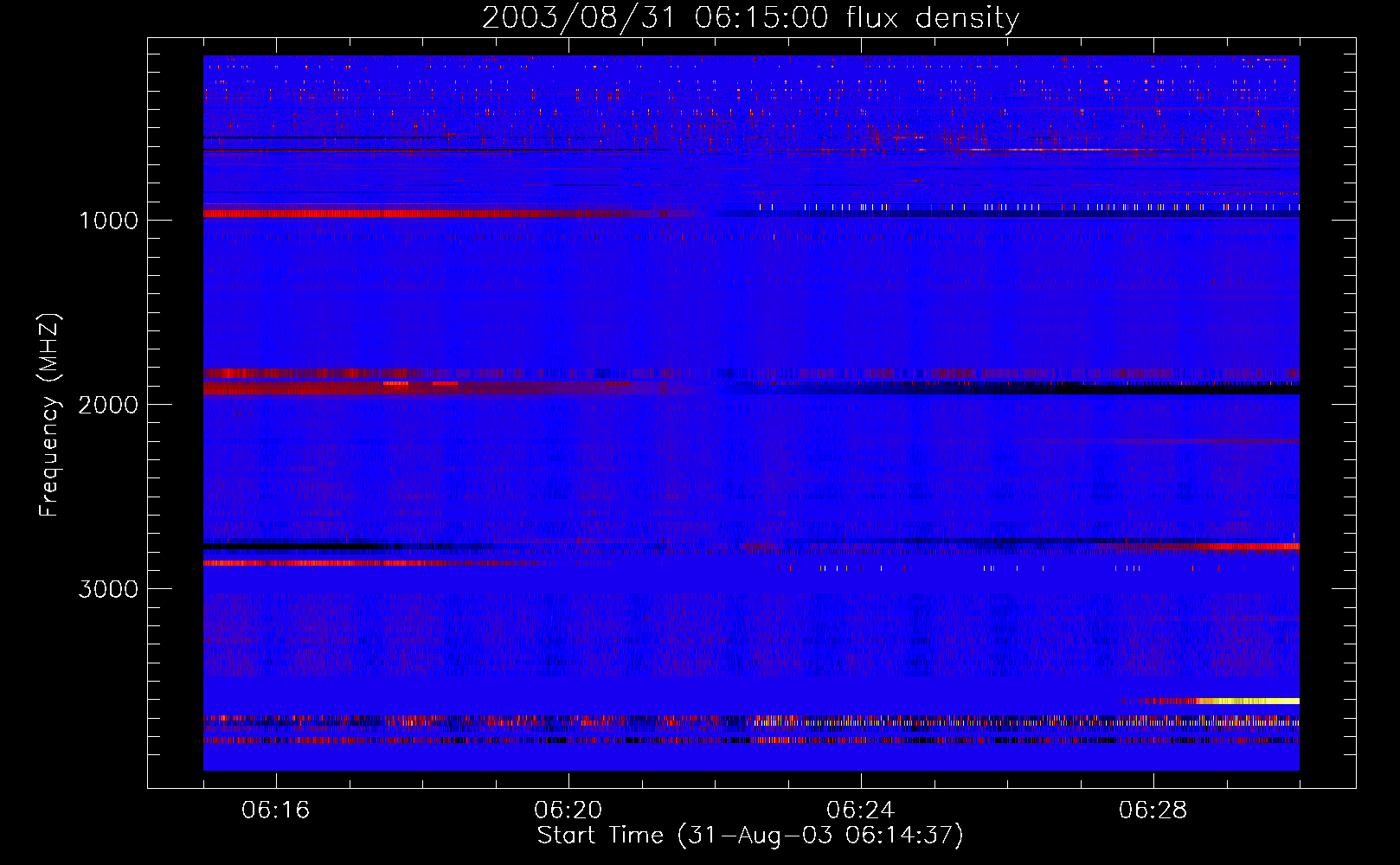The width and height of the screenshot is (1400, 865).
Task: Click the '2000' frequency tick label
Action: point(108,405)
